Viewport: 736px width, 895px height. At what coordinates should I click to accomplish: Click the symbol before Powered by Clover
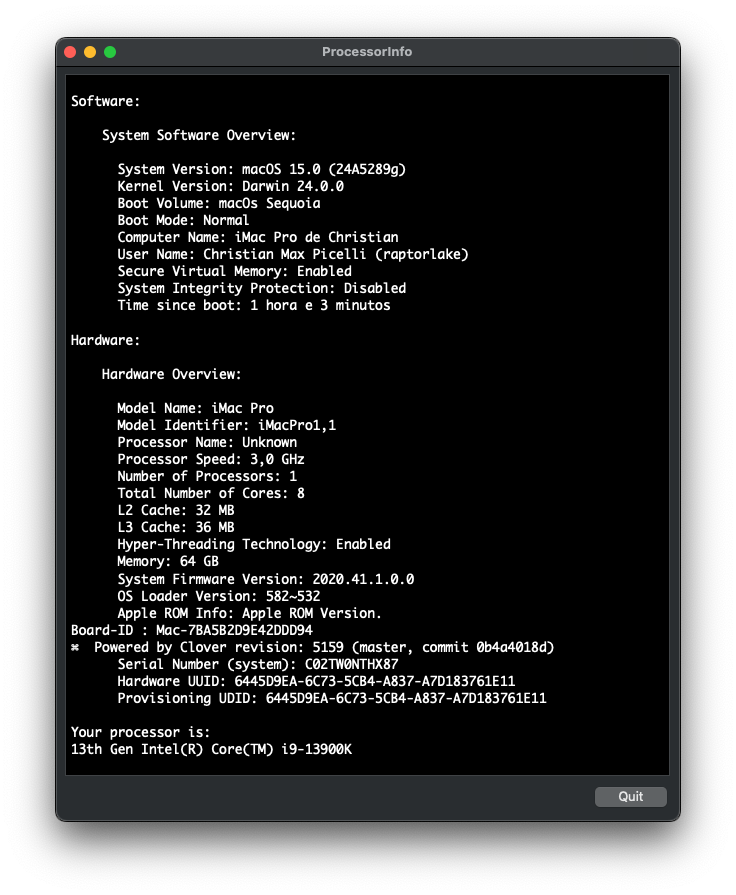[75, 648]
